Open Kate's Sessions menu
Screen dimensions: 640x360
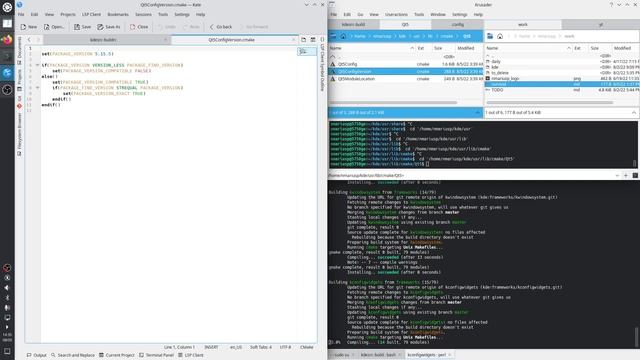[143, 14]
